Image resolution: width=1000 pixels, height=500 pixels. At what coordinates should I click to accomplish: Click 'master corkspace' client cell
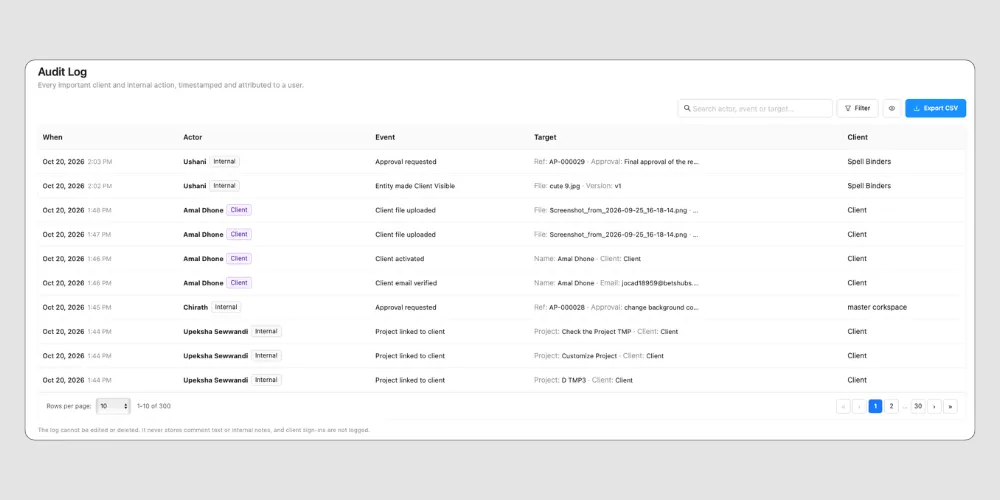[x=877, y=307]
